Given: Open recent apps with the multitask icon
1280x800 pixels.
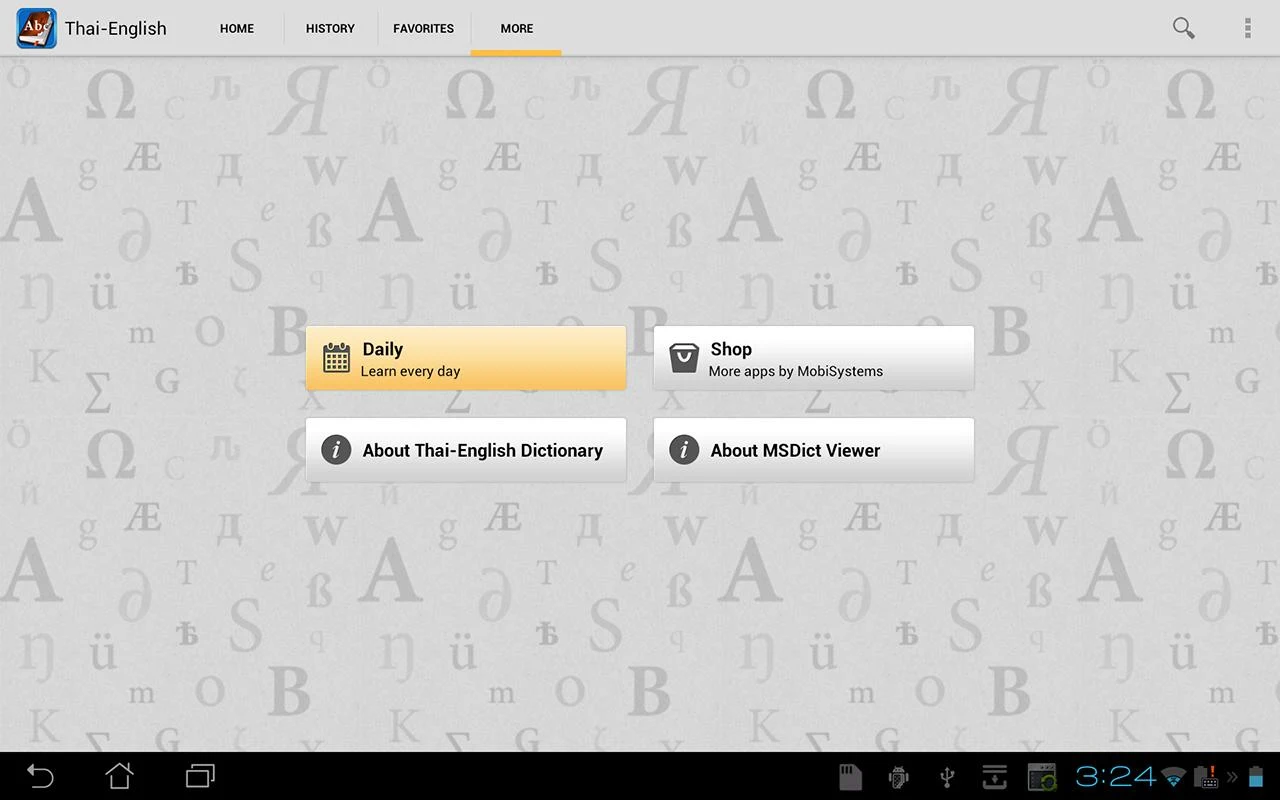Looking at the screenshot, I should pos(199,776).
